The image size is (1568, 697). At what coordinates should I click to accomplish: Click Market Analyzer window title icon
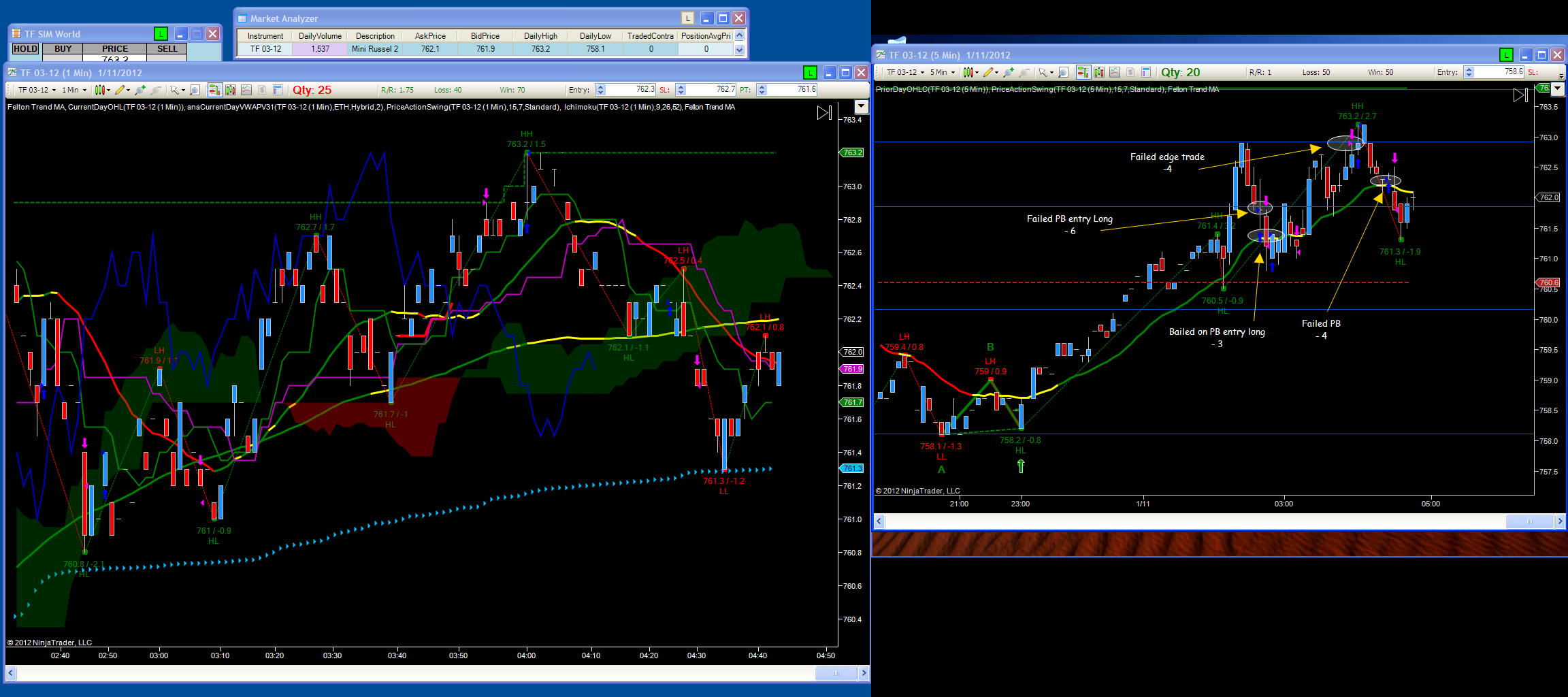pos(242,18)
